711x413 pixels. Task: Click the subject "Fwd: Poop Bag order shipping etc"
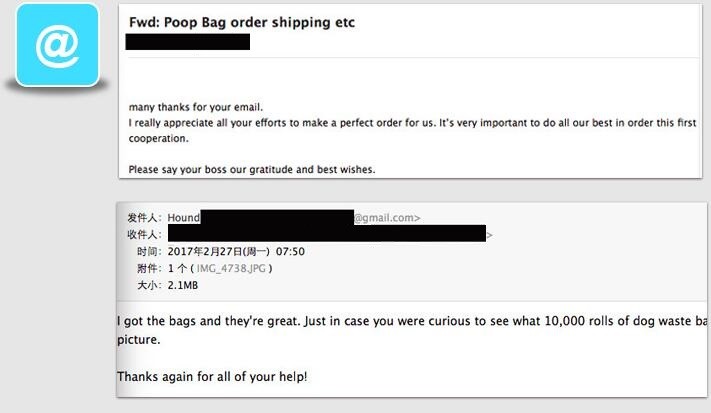(x=242, y=22)
